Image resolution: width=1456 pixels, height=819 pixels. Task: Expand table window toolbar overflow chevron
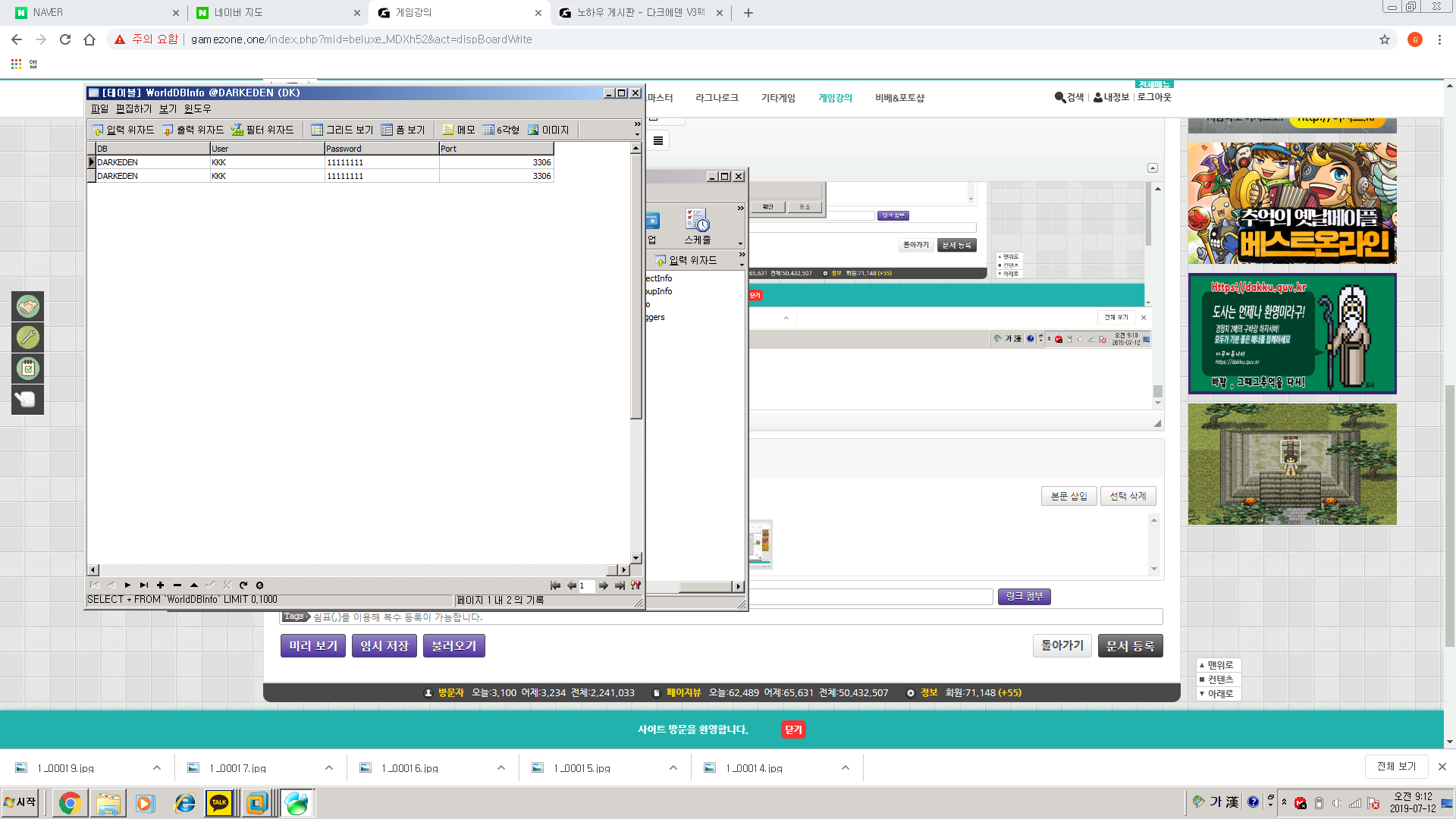point(637,124)
